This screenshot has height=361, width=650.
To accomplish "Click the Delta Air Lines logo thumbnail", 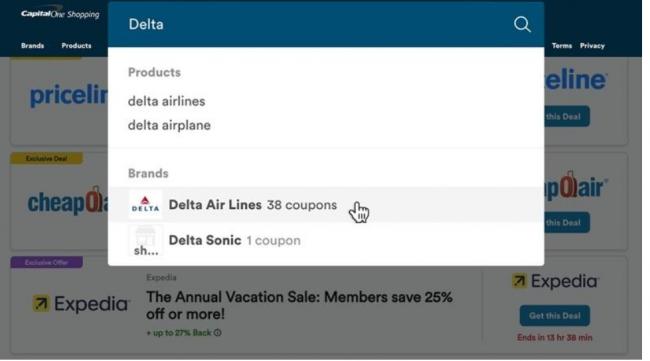I will (145, 205).
